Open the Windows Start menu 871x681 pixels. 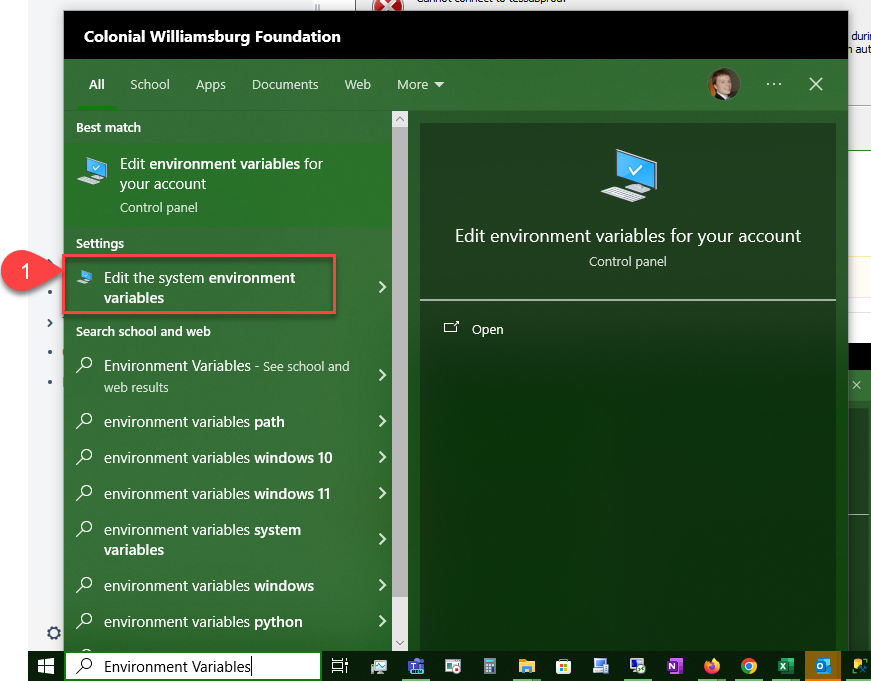(x=46, y=665)
